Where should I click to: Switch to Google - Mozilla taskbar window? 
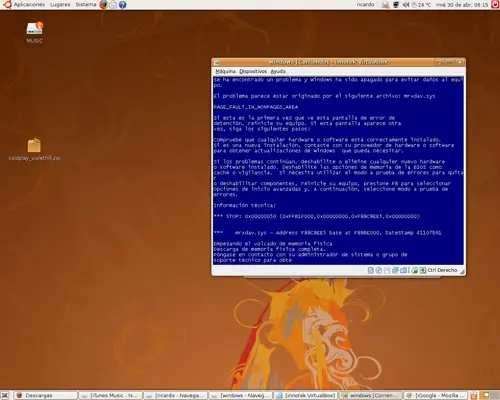435,395
